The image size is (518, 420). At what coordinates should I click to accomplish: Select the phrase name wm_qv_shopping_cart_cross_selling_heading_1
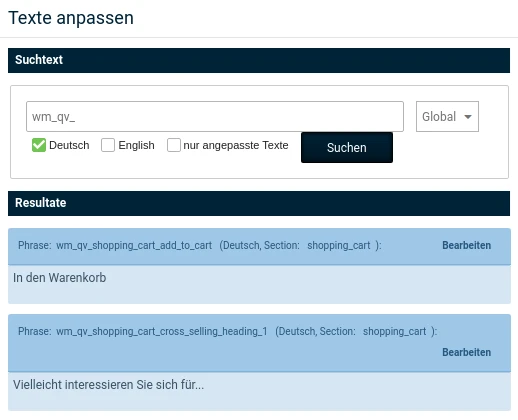tap(162, 331)
